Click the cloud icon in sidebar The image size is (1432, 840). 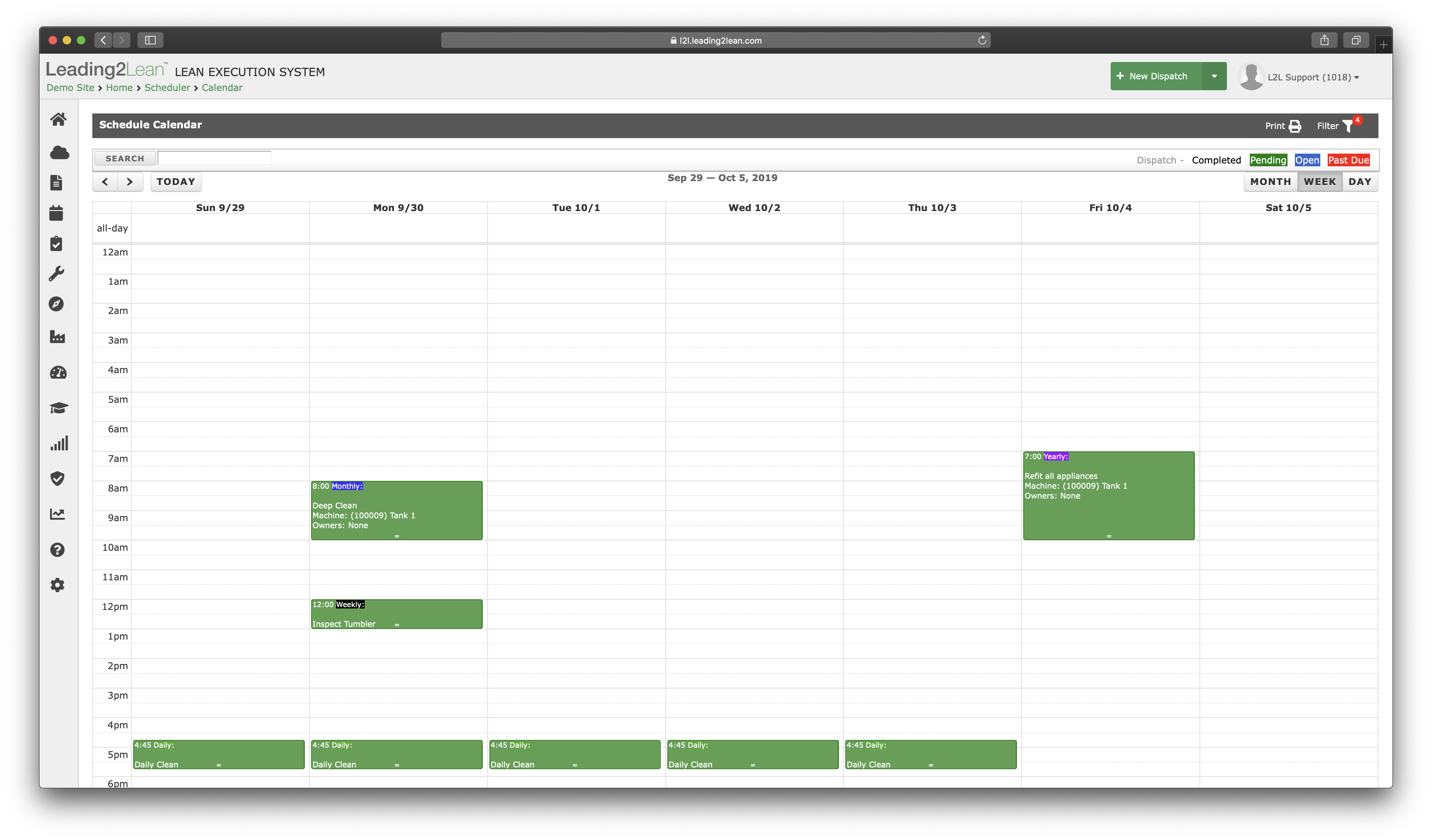coord(59,152)
